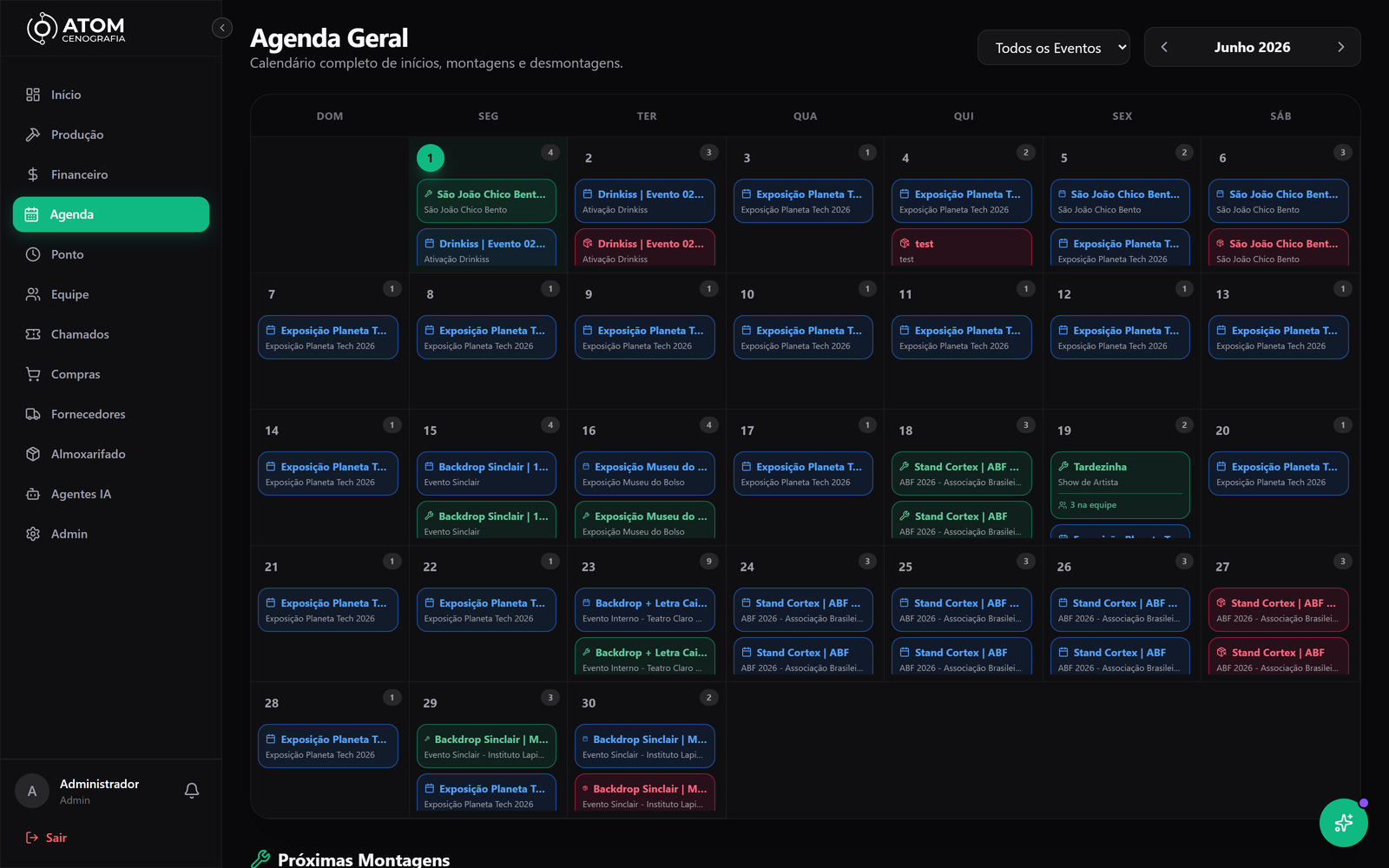Open red Drinkiss event on June 2
The height and width of the screenshot is (868, 1389).
645,249
